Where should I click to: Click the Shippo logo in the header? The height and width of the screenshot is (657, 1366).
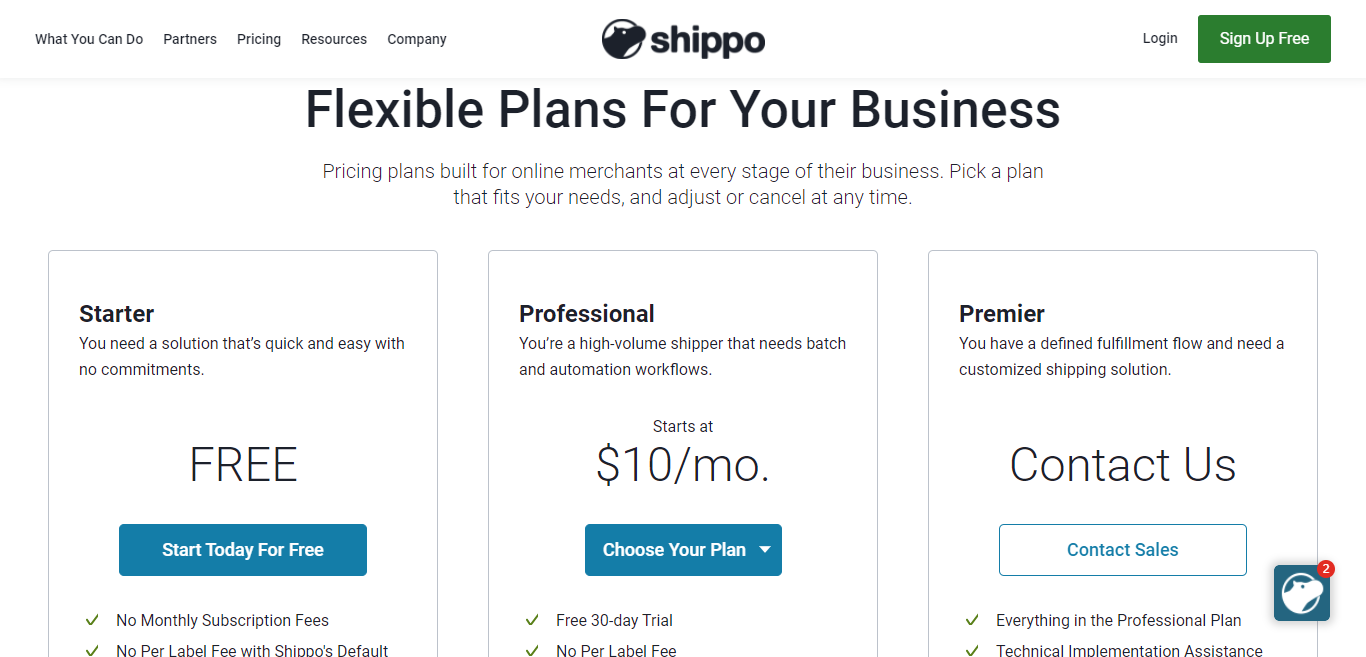[683, 39]
